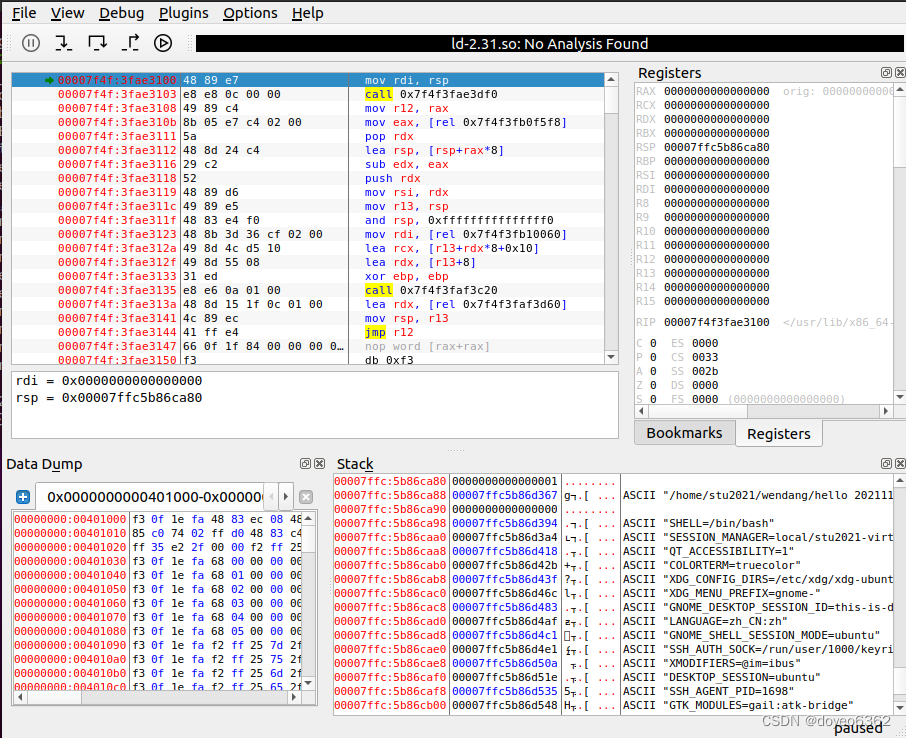Select the instruction at address 3fae3135
The width and height of the screenshot is (906, 738).
tap(200, 289)
